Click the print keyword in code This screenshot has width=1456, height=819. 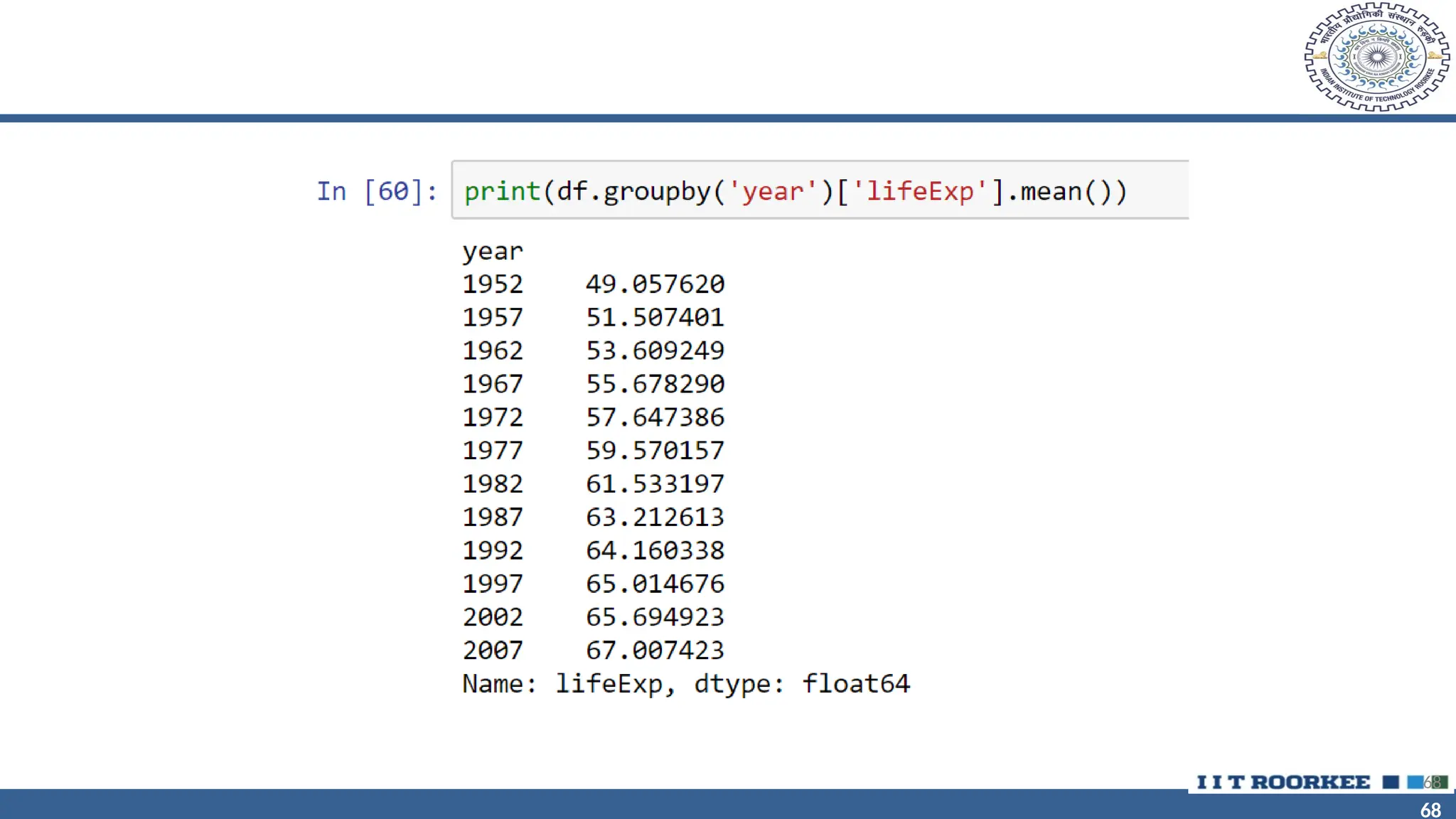tap(502, 191)
